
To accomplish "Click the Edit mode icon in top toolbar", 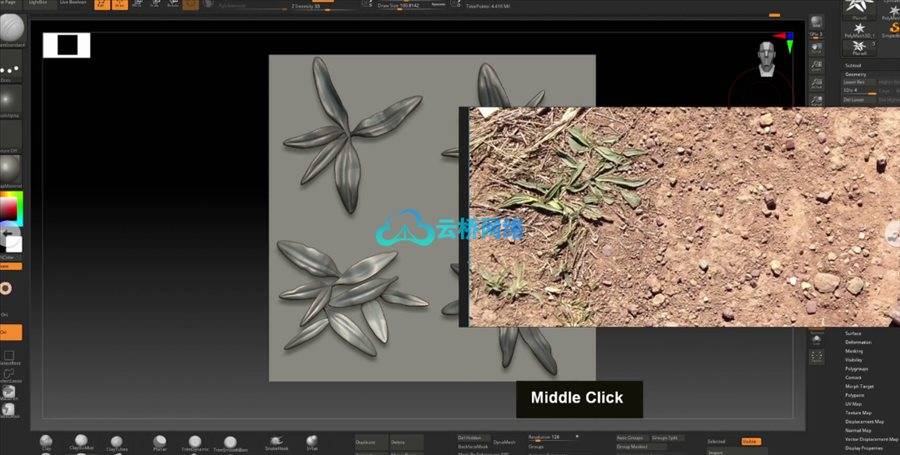I will [101, 5].
